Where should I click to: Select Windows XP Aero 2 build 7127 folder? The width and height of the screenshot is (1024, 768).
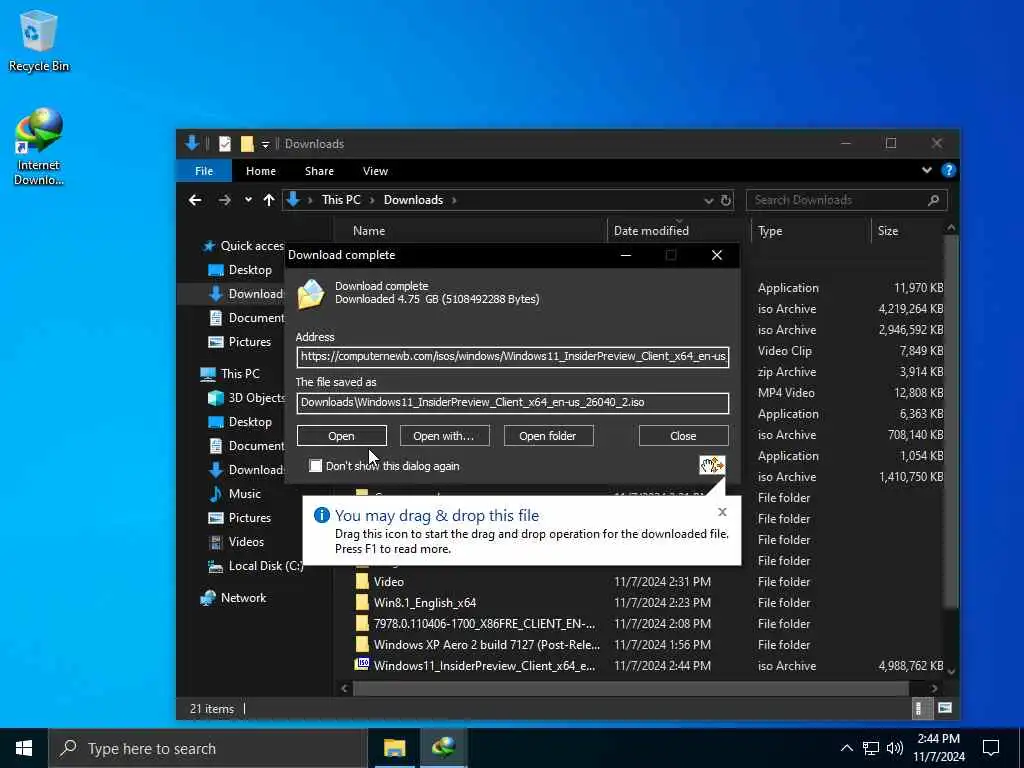point(487,645)
